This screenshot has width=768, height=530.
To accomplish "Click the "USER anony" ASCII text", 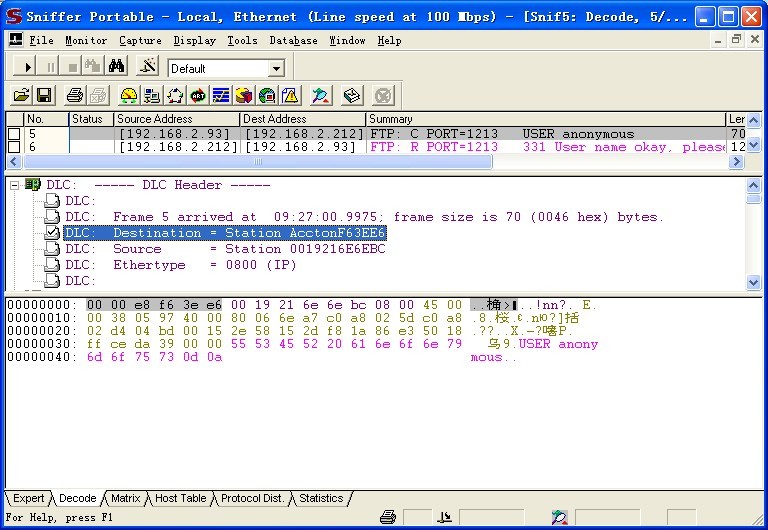I will pyautogui.click(x=558, y=344).
